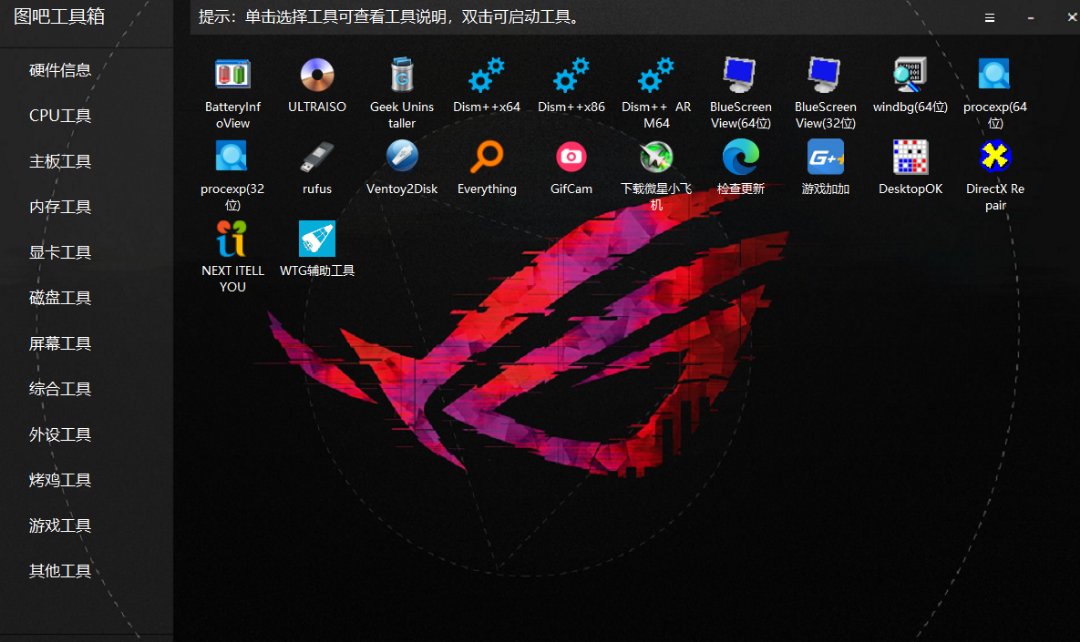Screen dimensions: 1080x642
Task: Click the DirectX Repair icon
Action: (x=995, y=157)
